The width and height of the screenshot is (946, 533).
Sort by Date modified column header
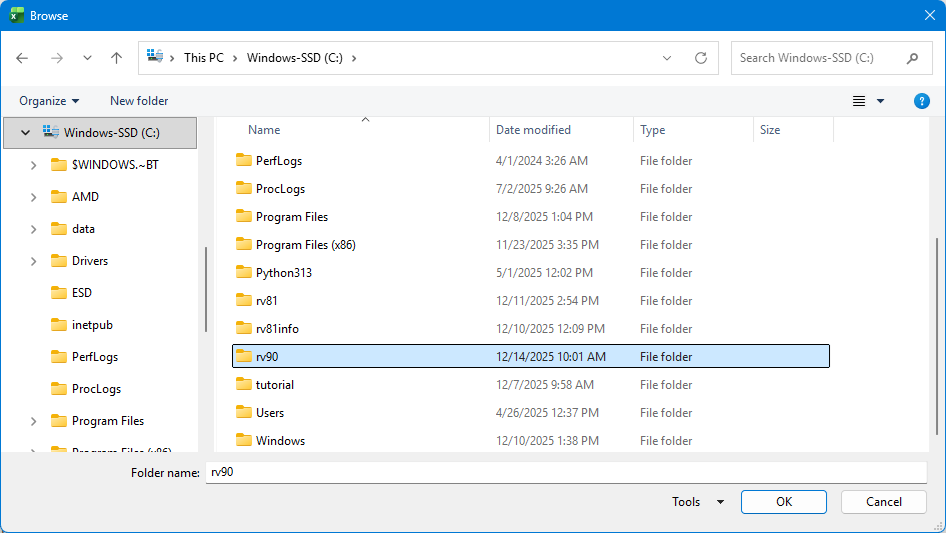pyautogui.click(x=534, y=130)
